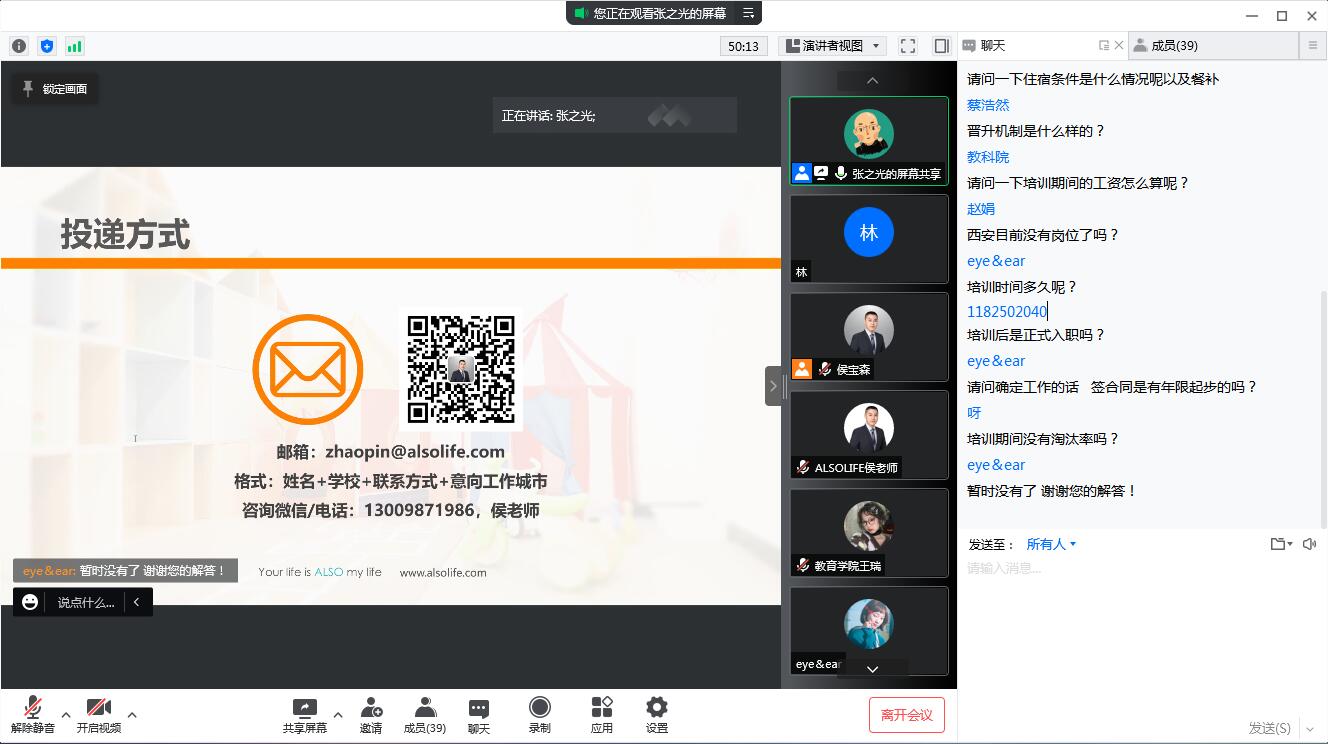
Task: Unmute microphone with 解除静音
Action: tap(32, 715)
